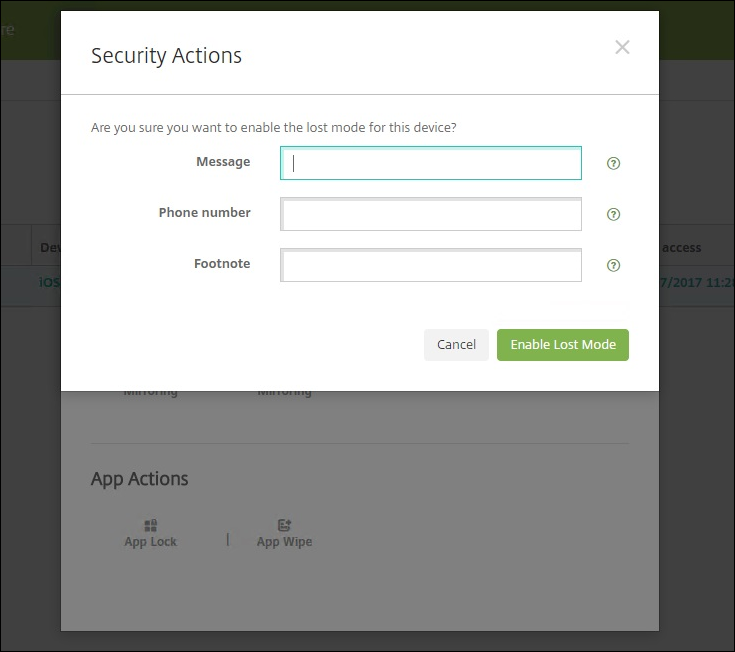The image size is (735, 652).
Task: Close the Security Actions dialog
Action: coord(622,48)
